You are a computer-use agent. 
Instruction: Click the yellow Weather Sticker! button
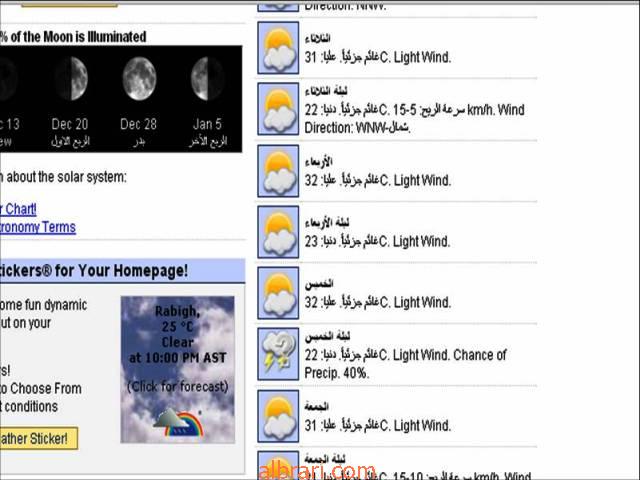(38, 438)
